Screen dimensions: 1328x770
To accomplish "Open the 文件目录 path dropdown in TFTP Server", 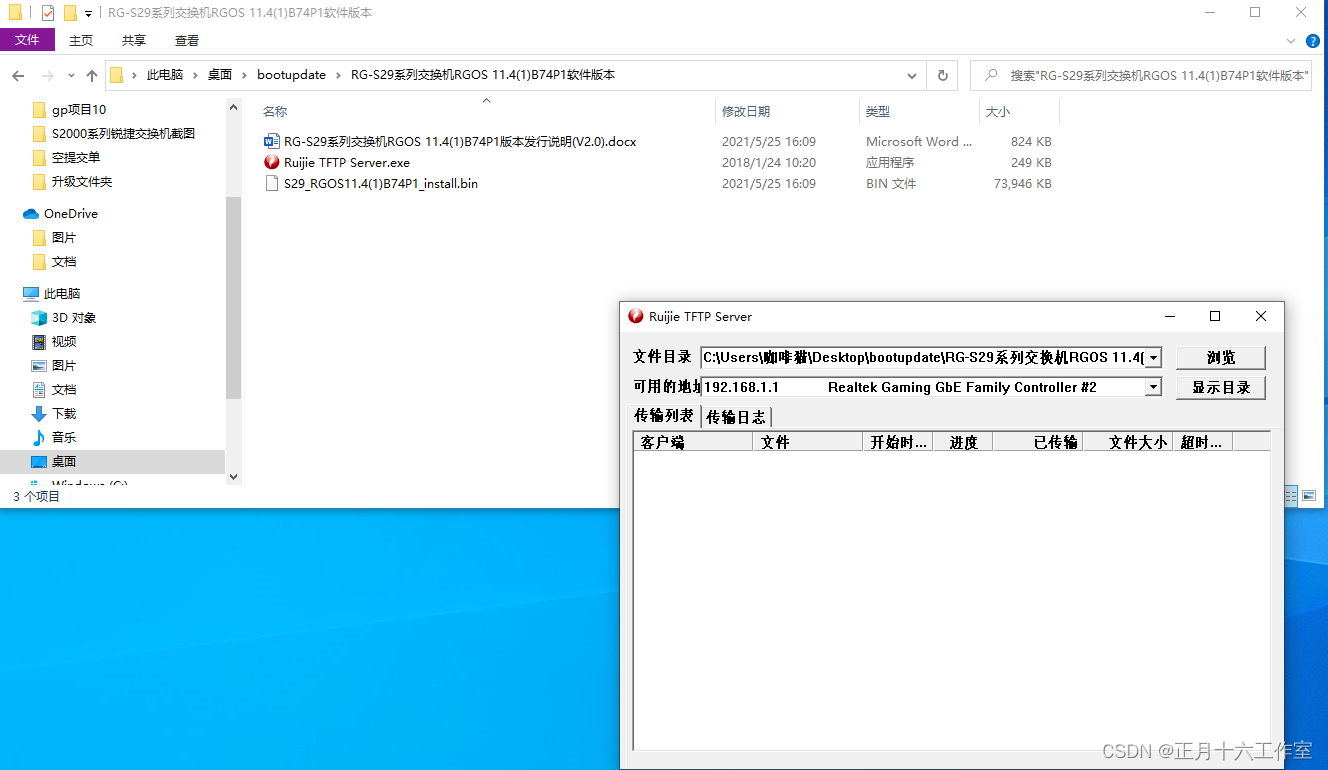I will [x=1153, y=358].
